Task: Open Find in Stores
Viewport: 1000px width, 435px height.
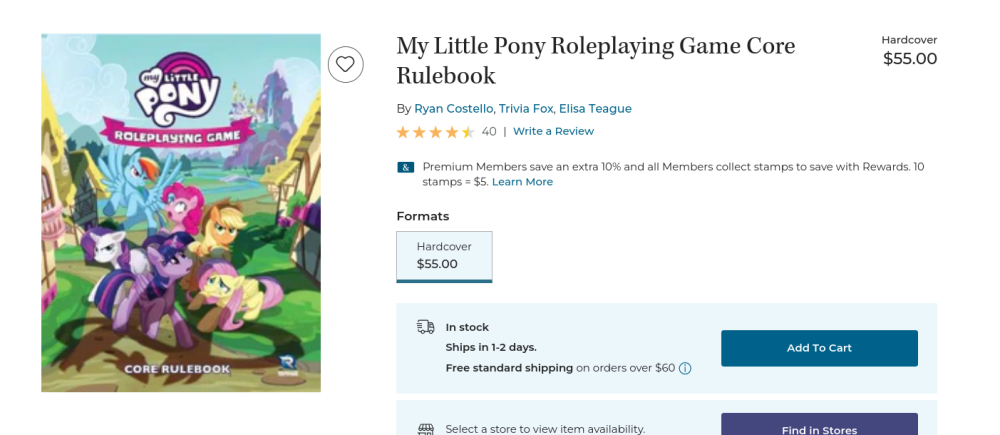Action: (819, 424)
